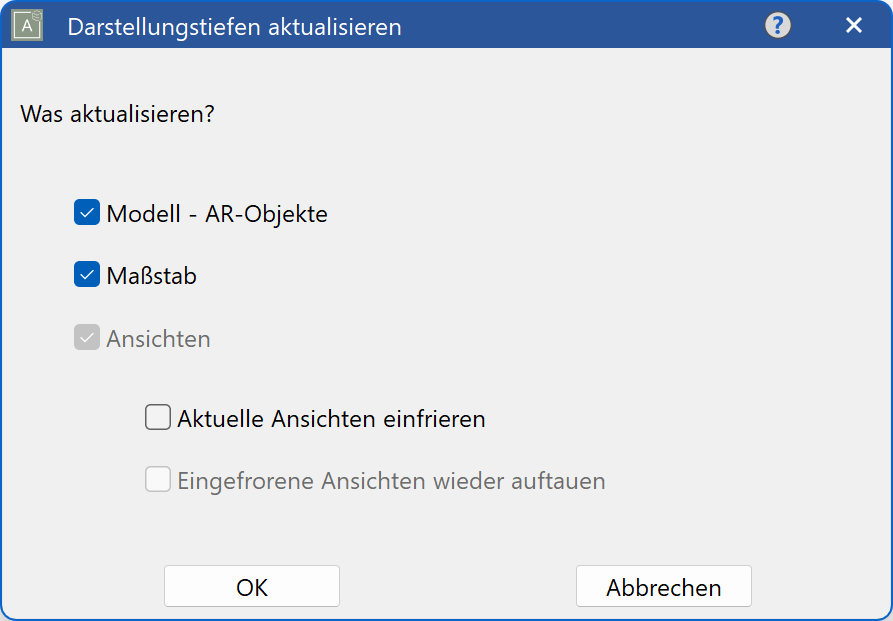The image size is (893, 621).
Task: Click 'Eingefrorene Ansichten wieder auftauen' label text
Action: pos(391,481)
